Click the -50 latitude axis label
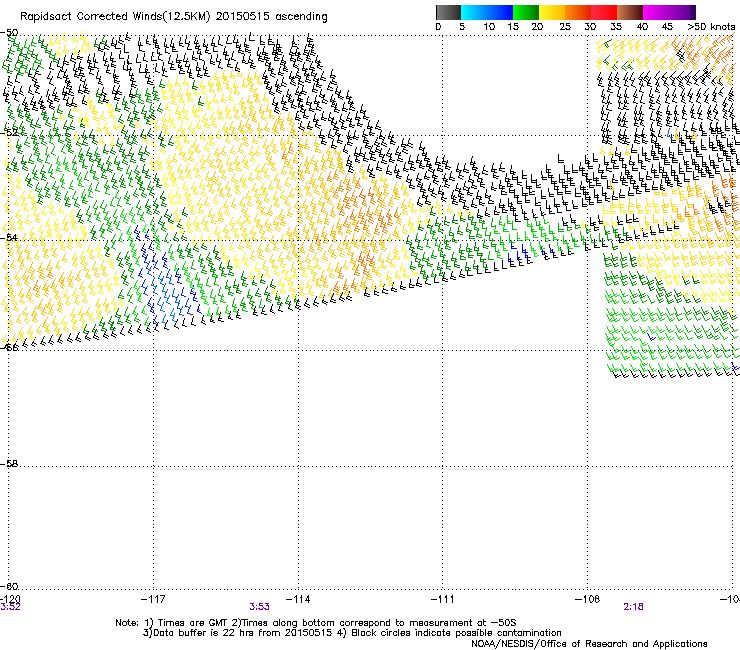This screenshot has height=650, width=740. point(9,33)
